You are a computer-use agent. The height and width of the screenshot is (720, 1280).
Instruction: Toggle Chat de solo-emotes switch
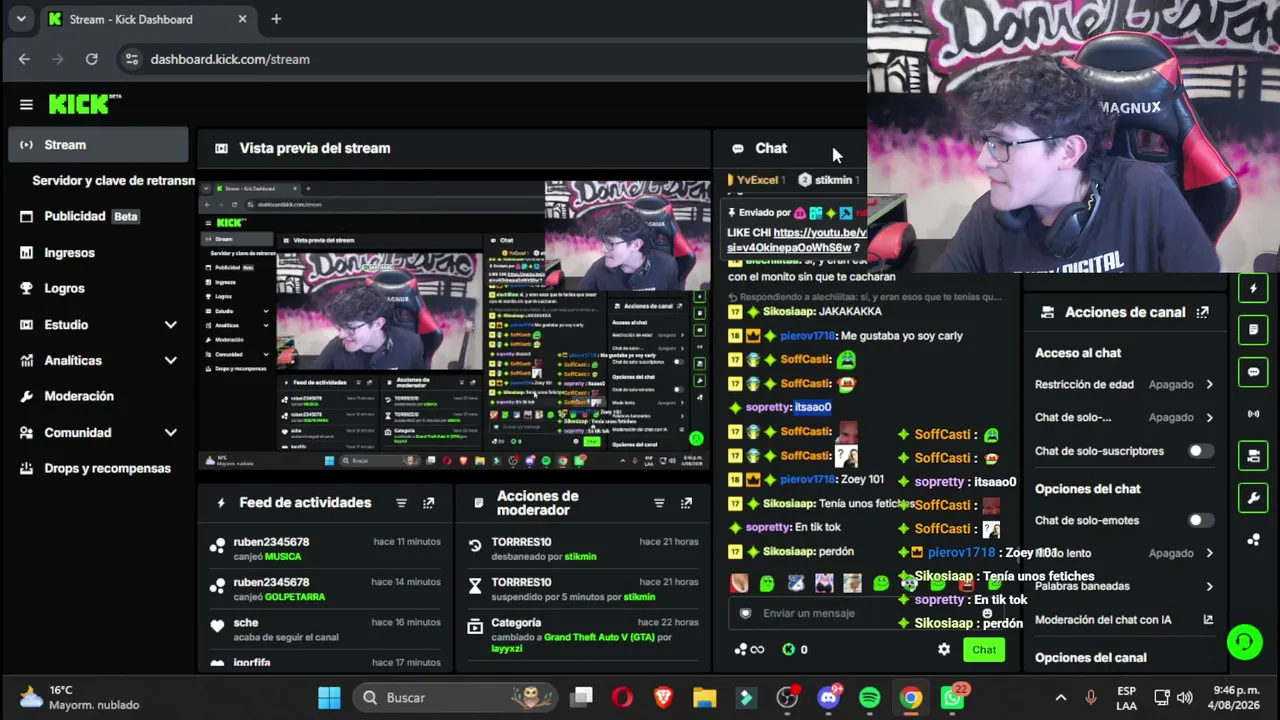[1199, 520]
